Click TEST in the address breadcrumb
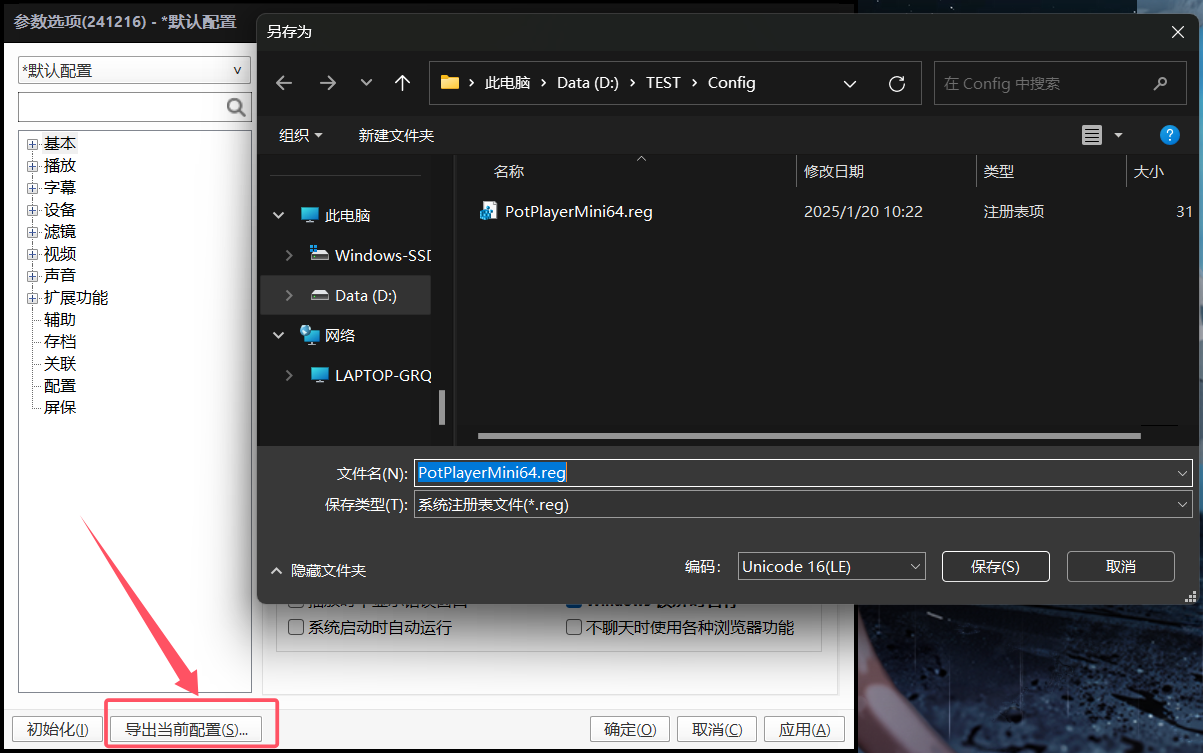 (663, 83)
